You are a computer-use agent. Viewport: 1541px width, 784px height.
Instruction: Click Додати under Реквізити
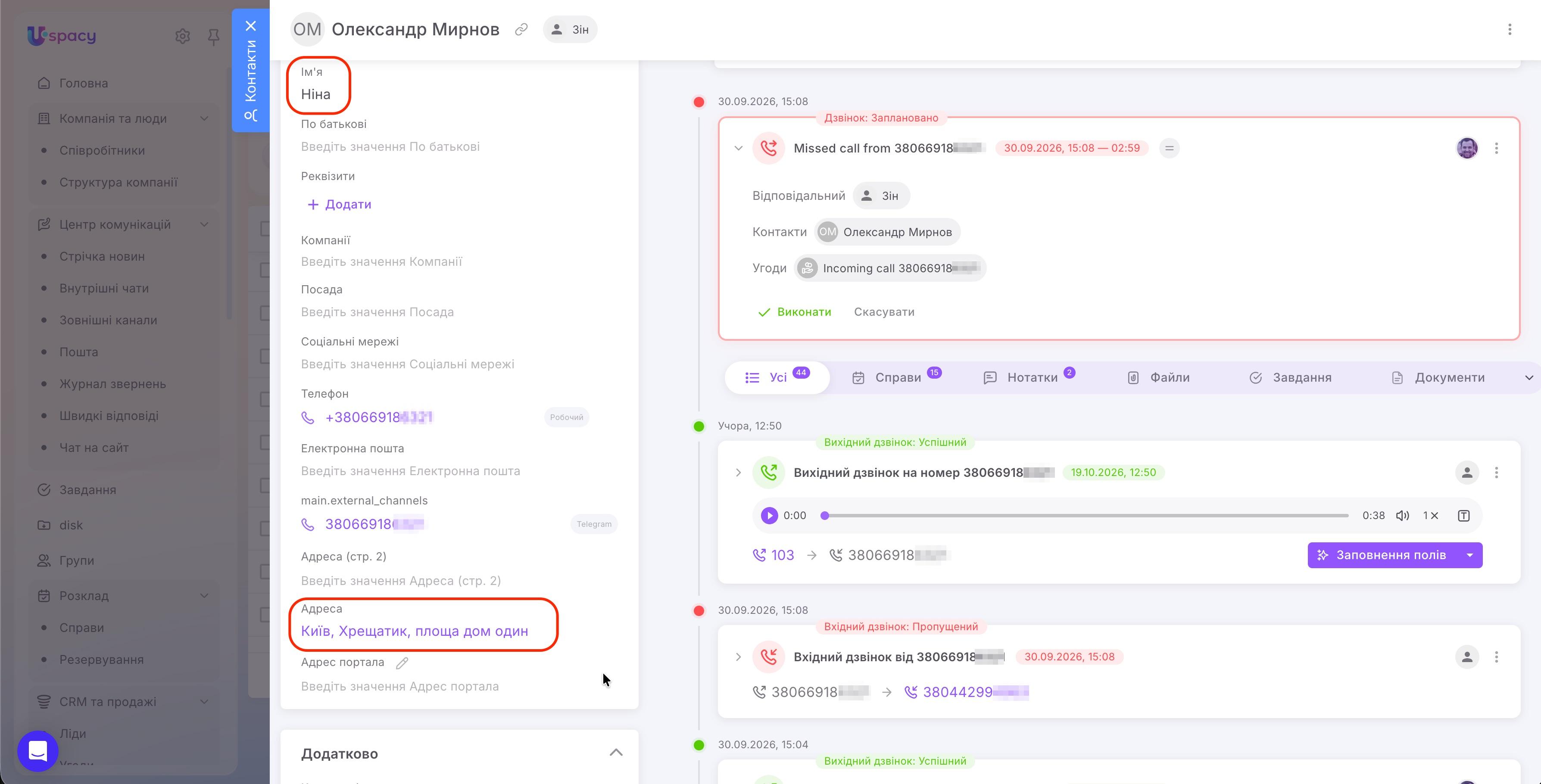coord(339,205)
